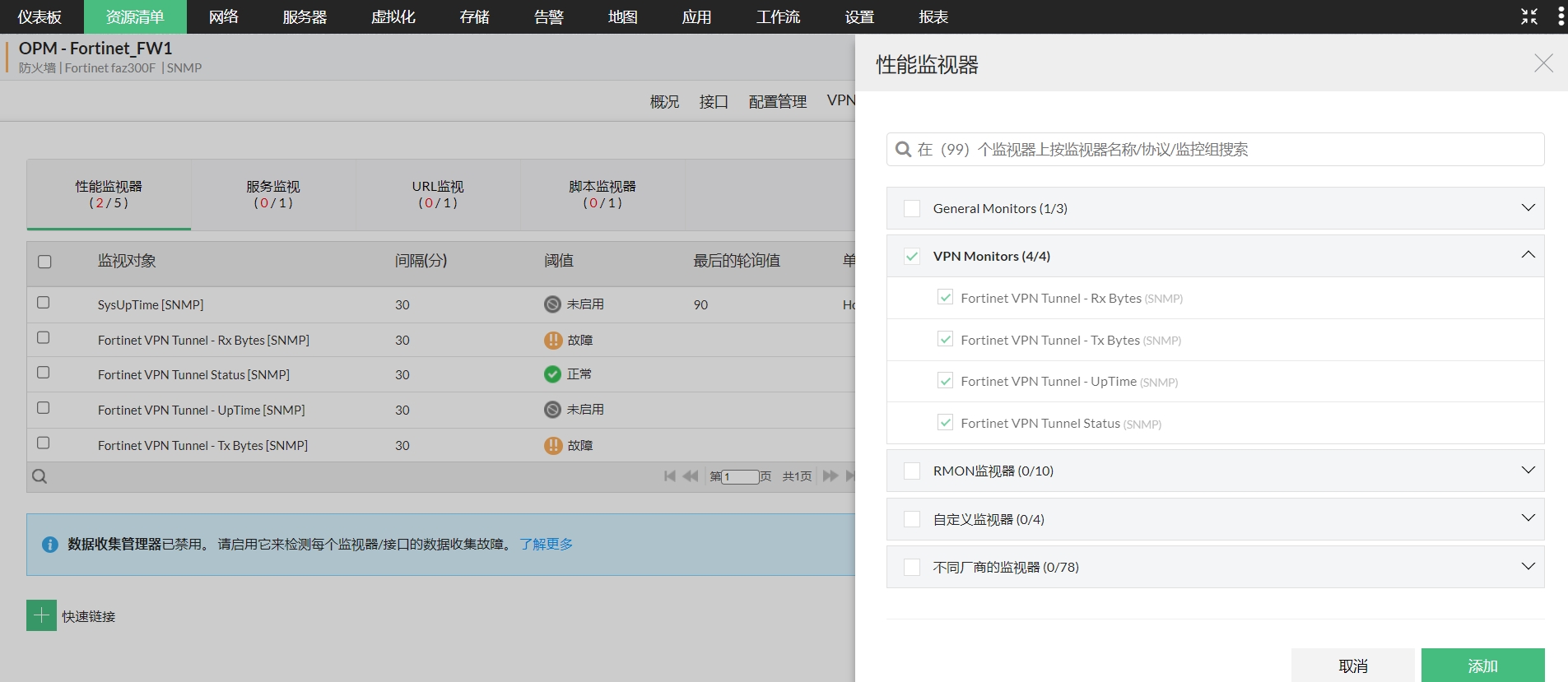Screen dimensions: 1568x682
Task: Click the page number input box
Action: click(740, 476)
